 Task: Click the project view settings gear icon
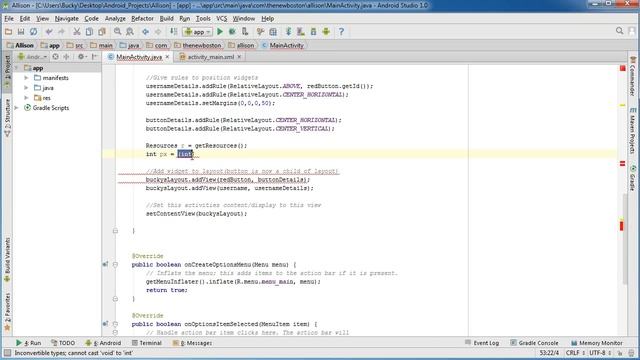tap(81, 57)
